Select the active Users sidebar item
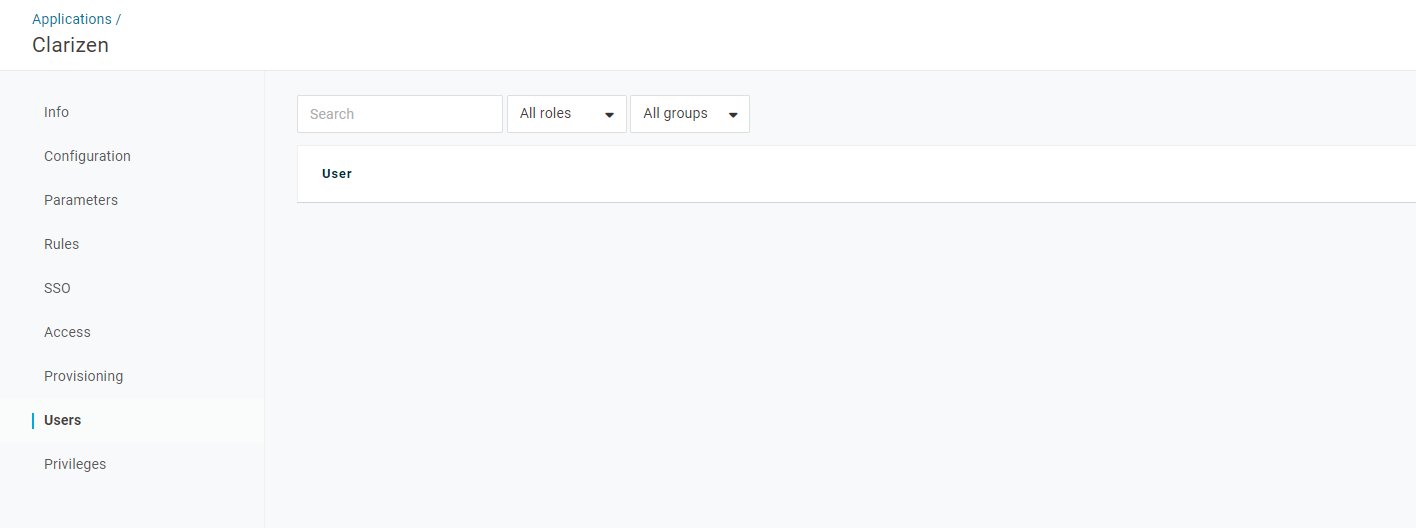The height and width of the screenshot is (528, 1416). 62,420
